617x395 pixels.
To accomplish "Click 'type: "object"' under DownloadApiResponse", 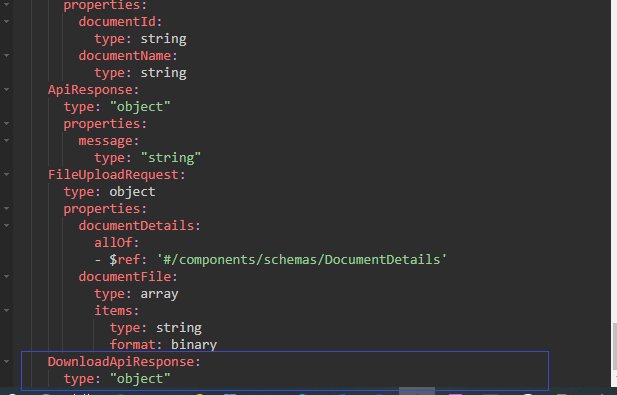I will point(117,378).
